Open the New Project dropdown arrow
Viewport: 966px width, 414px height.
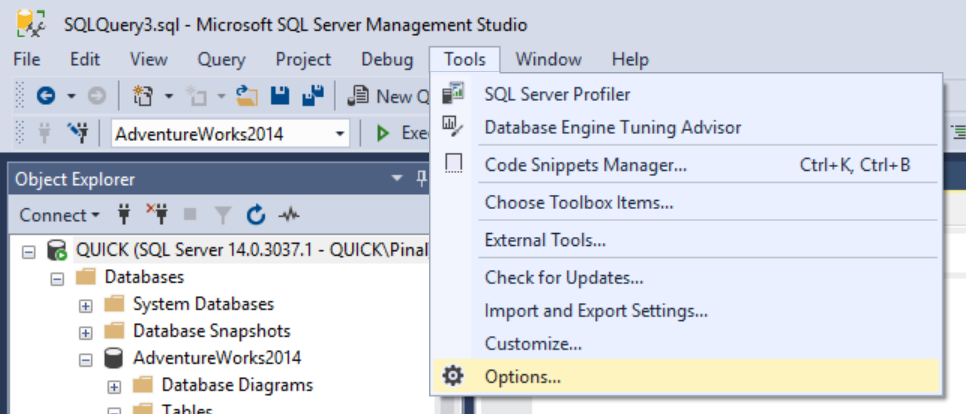[168, 97]
